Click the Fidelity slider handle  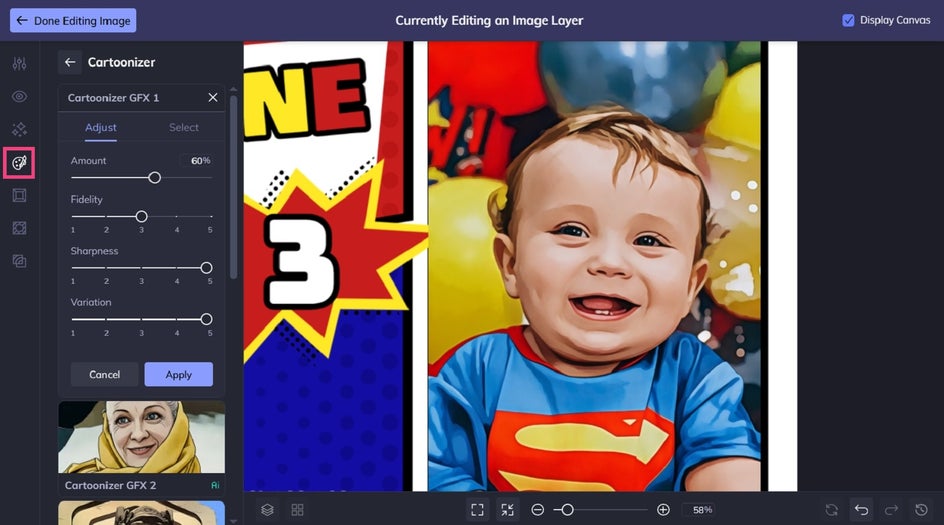point(141,216)
